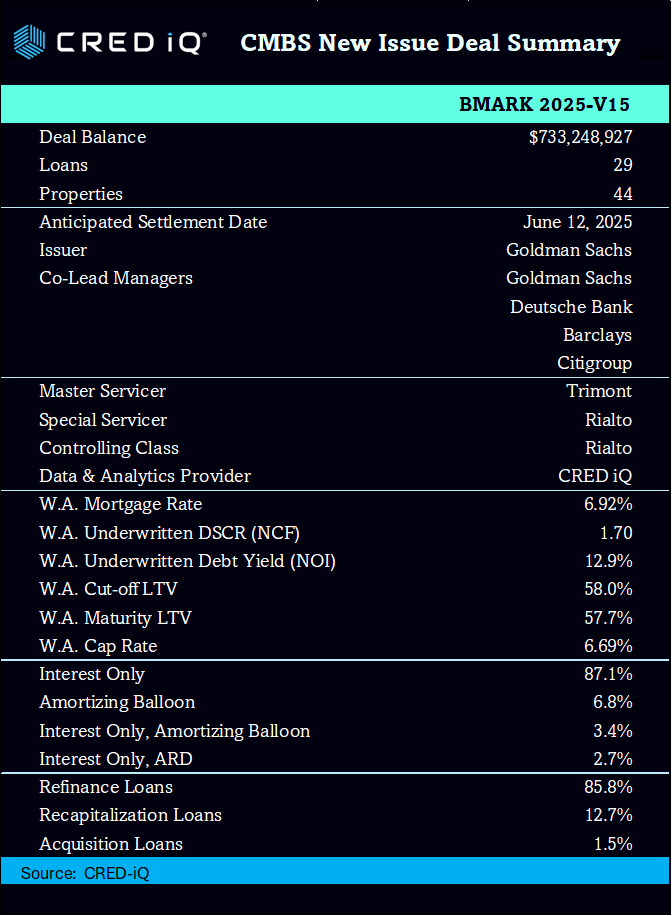This screenshot has width=672, height=916.
Task: Select the W.A. Underwritten DSCR (NCF) label
Action: point(169,533)
